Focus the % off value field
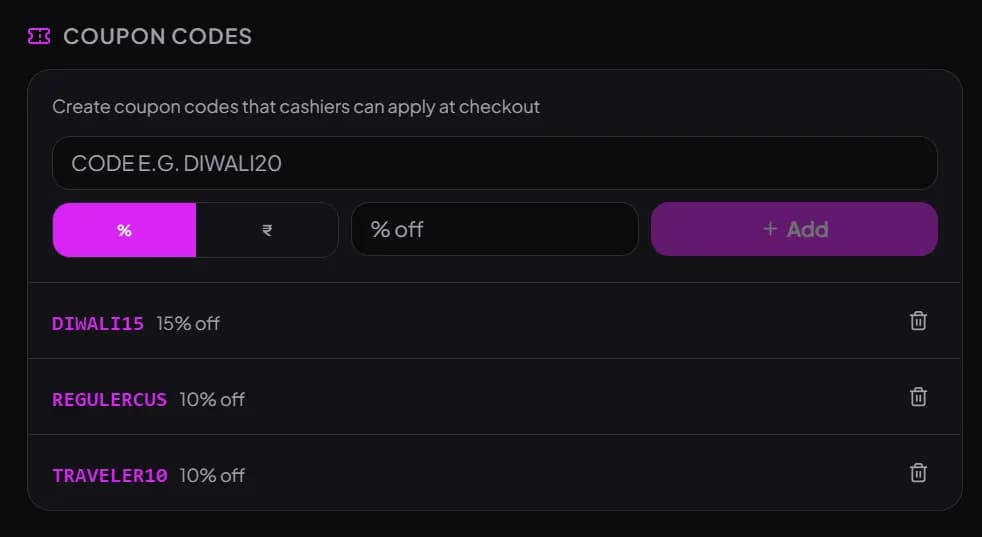 (x=495, y=229)
